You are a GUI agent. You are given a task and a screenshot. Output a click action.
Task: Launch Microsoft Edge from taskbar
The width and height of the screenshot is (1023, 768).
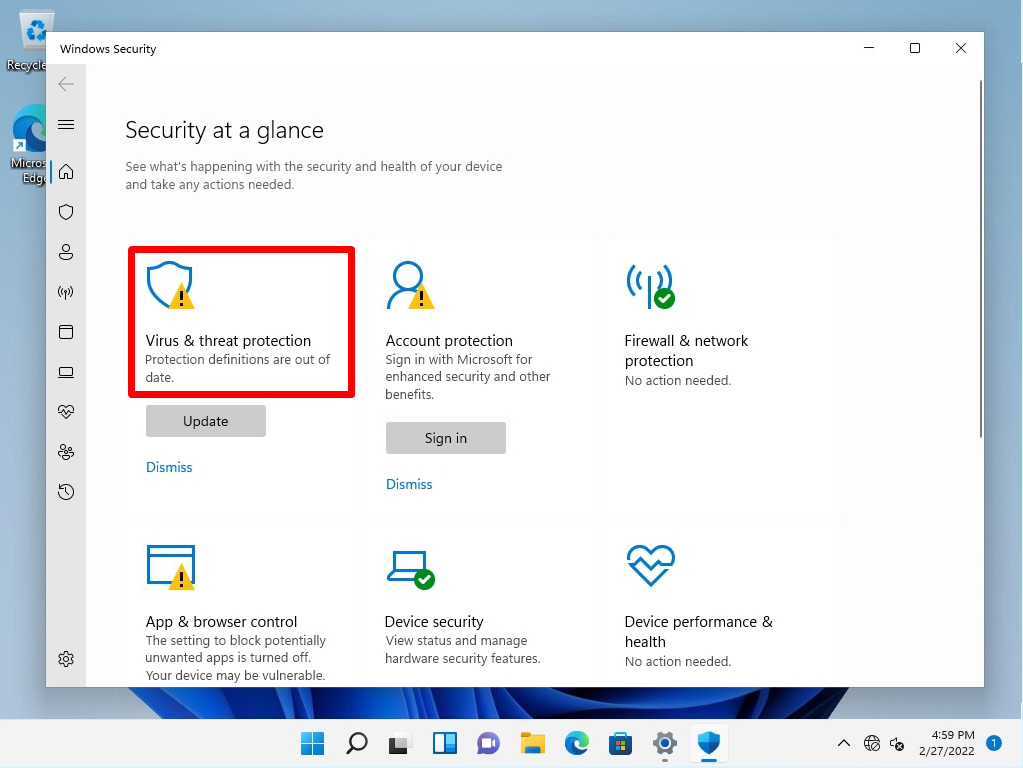pos(576,743)
